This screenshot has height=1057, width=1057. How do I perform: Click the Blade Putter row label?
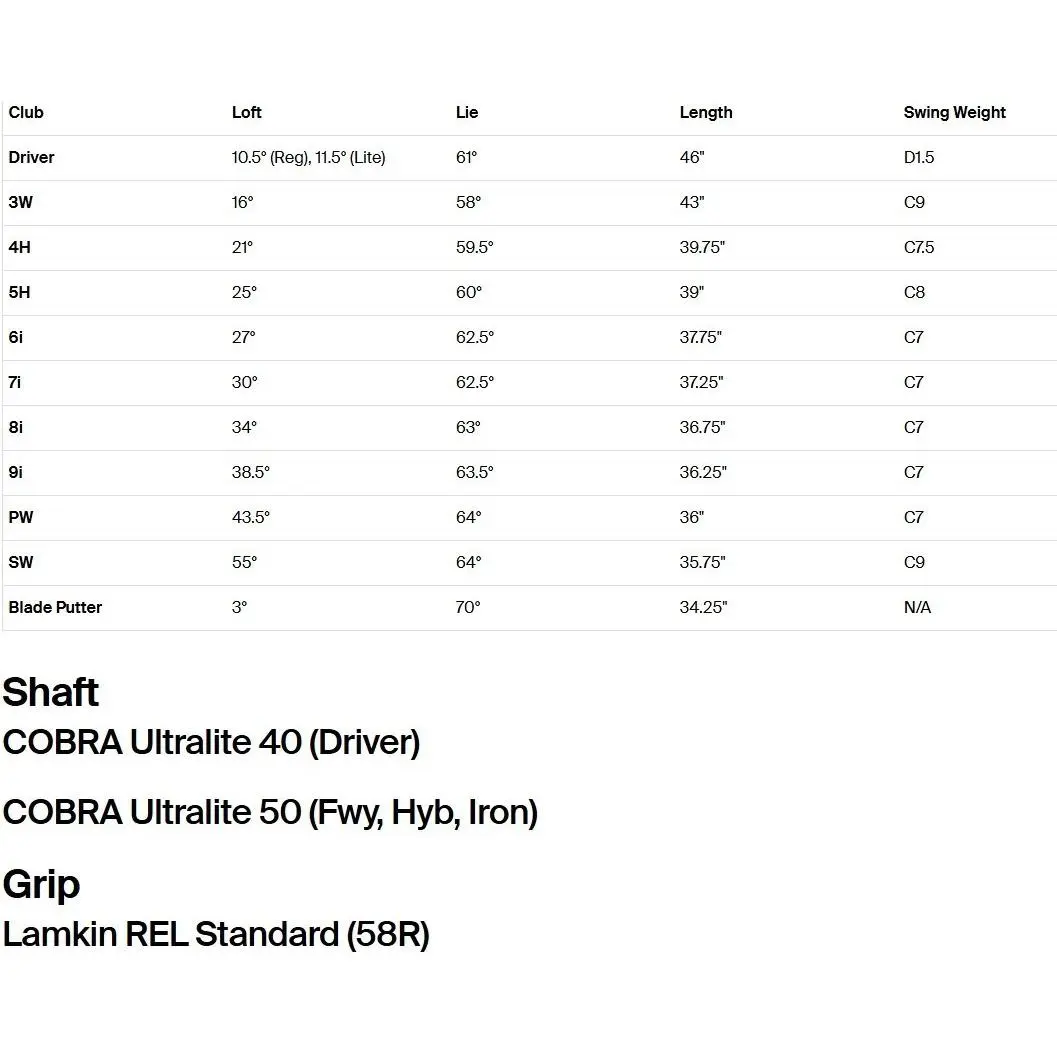pos(55,607)
